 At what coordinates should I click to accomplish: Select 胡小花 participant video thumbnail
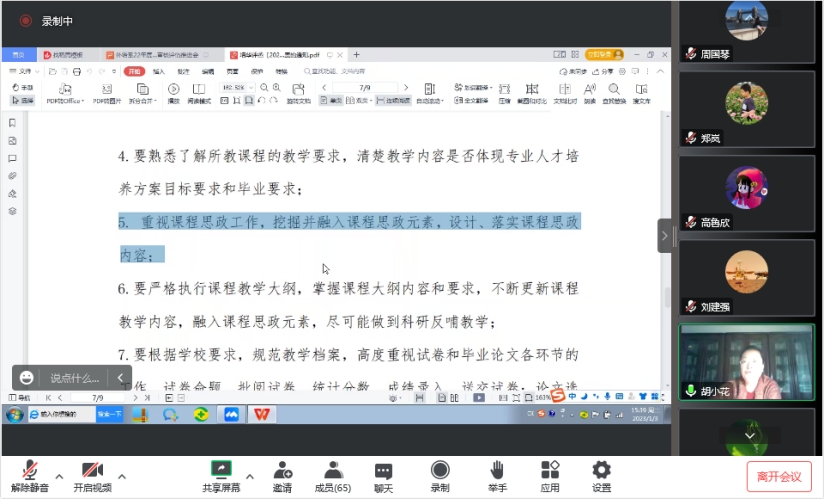click(746, 362)
